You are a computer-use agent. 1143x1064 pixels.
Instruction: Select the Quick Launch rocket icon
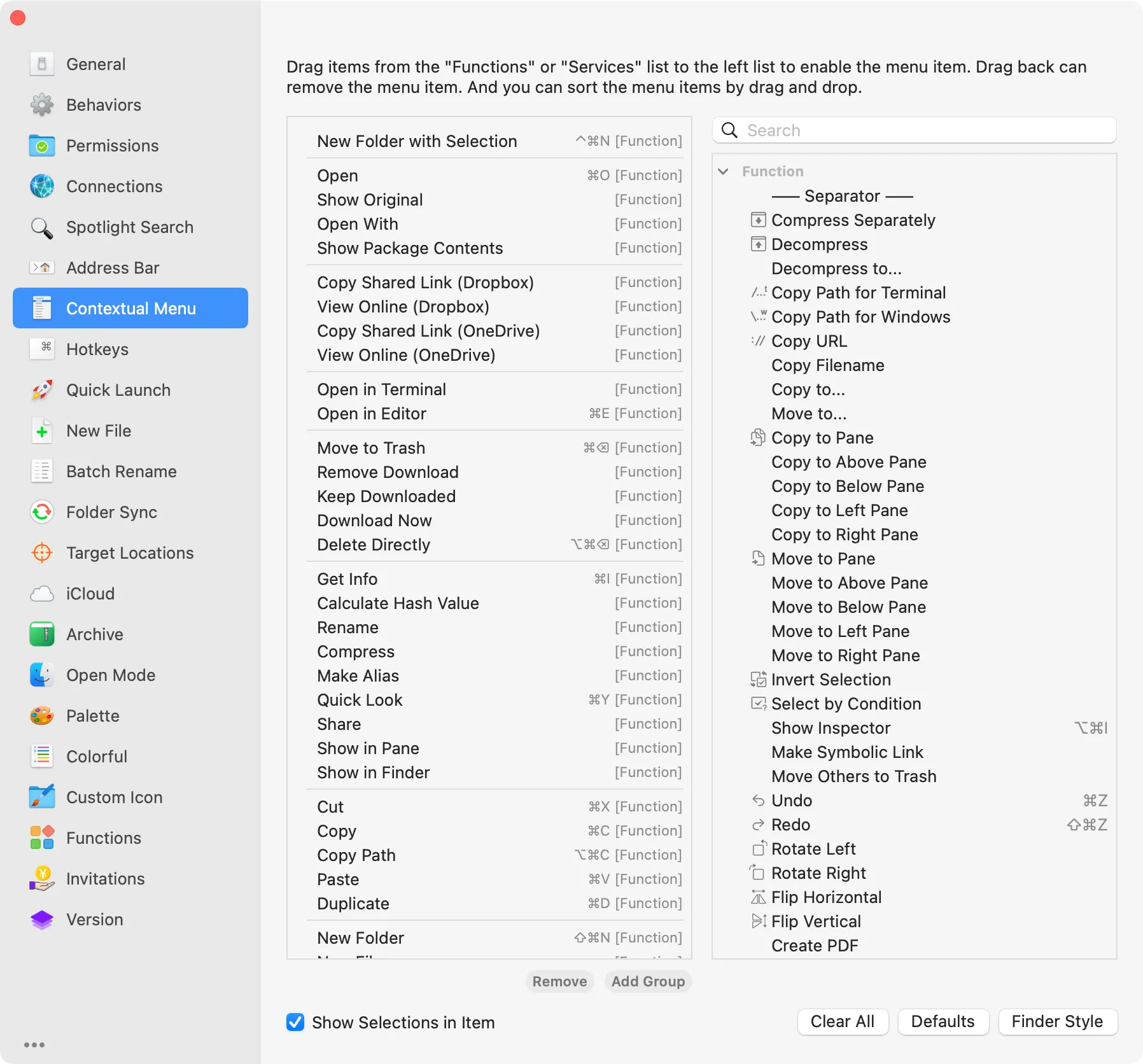click(x=41, y=389)
